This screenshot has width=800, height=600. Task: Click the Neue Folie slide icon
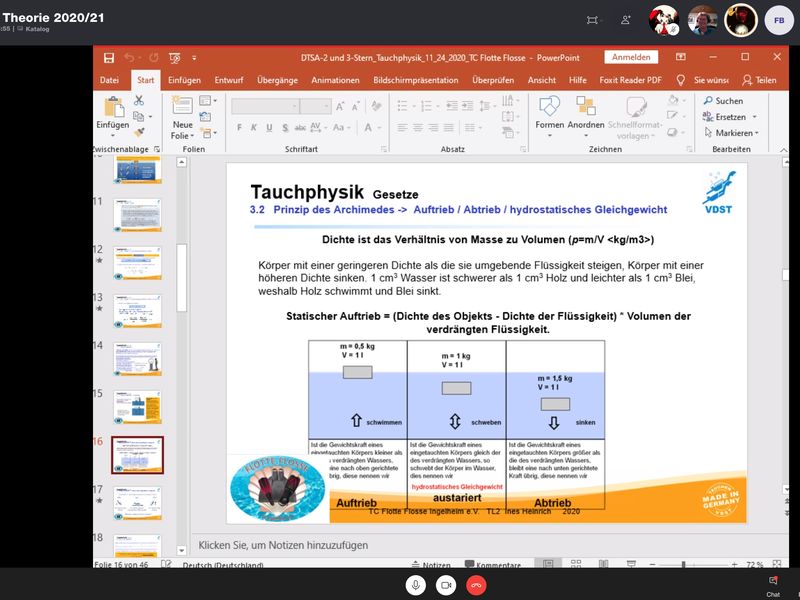click(182, 106)
